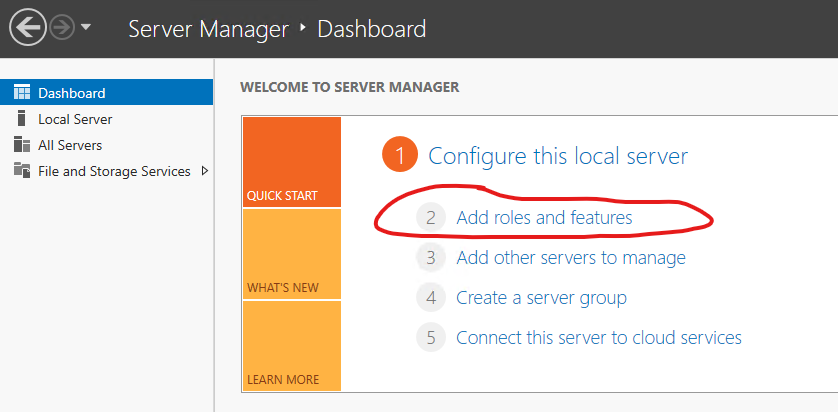The height and width of the screenshot is (412, 838).
Task: Click the File and Storage Services icon
Action: pos(21,171)
